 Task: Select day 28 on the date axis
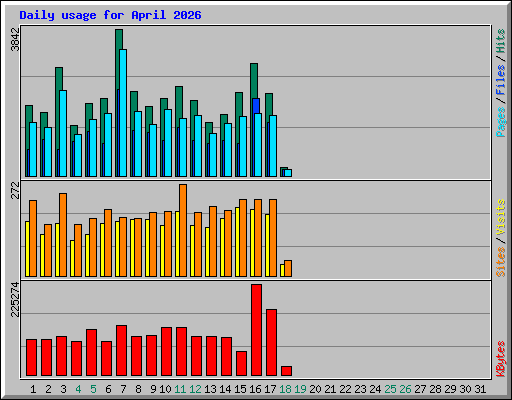435,389
